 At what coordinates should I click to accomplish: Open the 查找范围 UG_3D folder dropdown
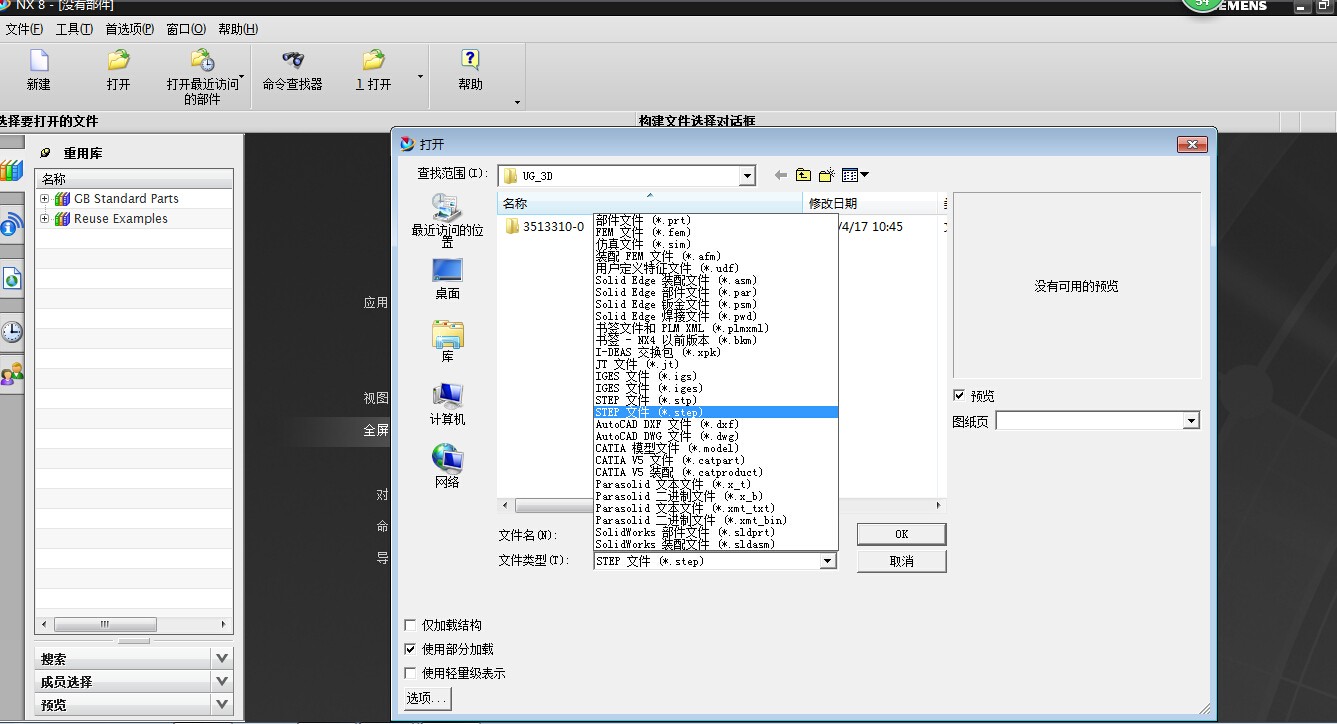[746, 176]
